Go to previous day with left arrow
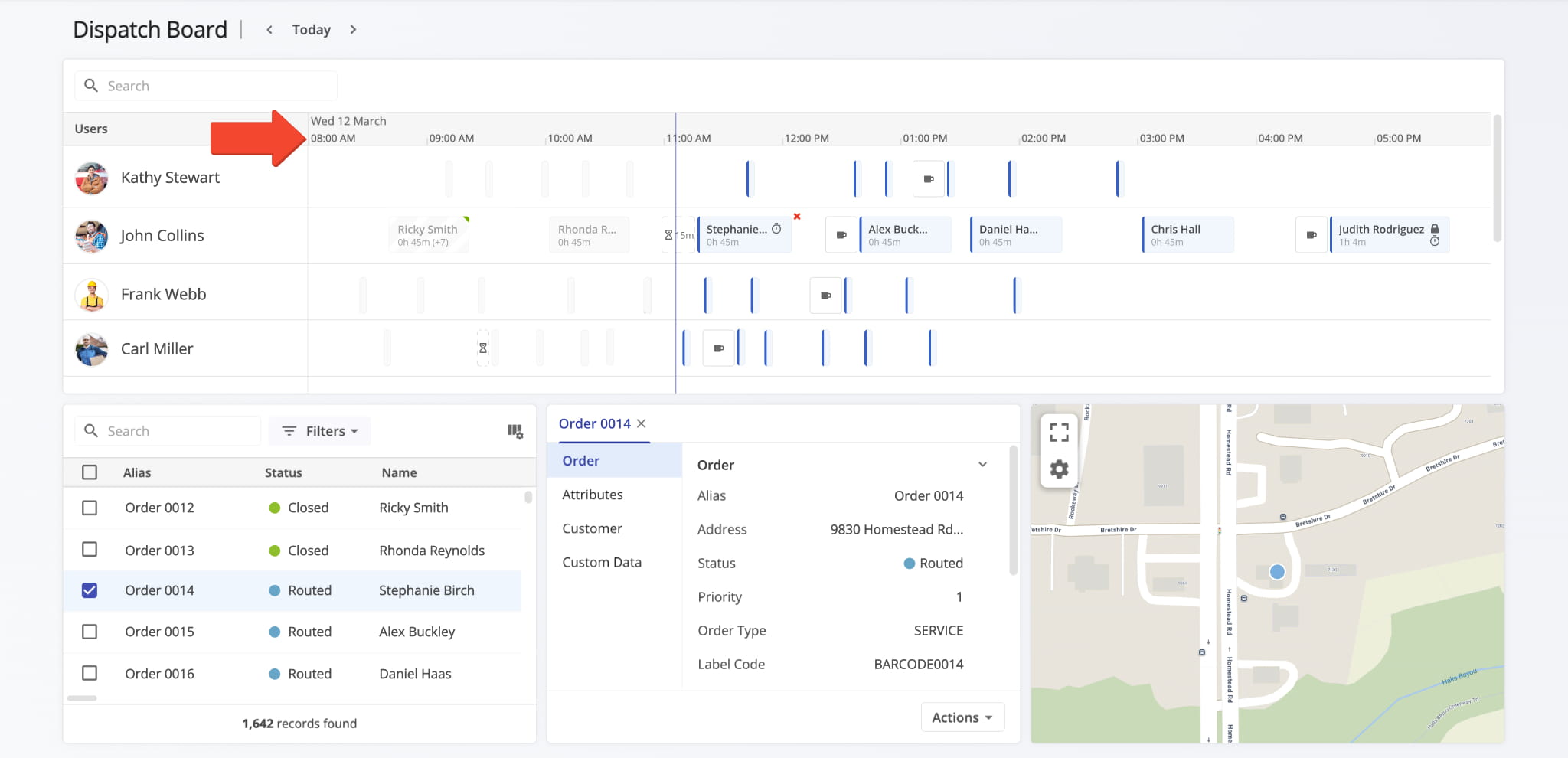This screenshot has height=758, width=1568. [x=269, y=30]
